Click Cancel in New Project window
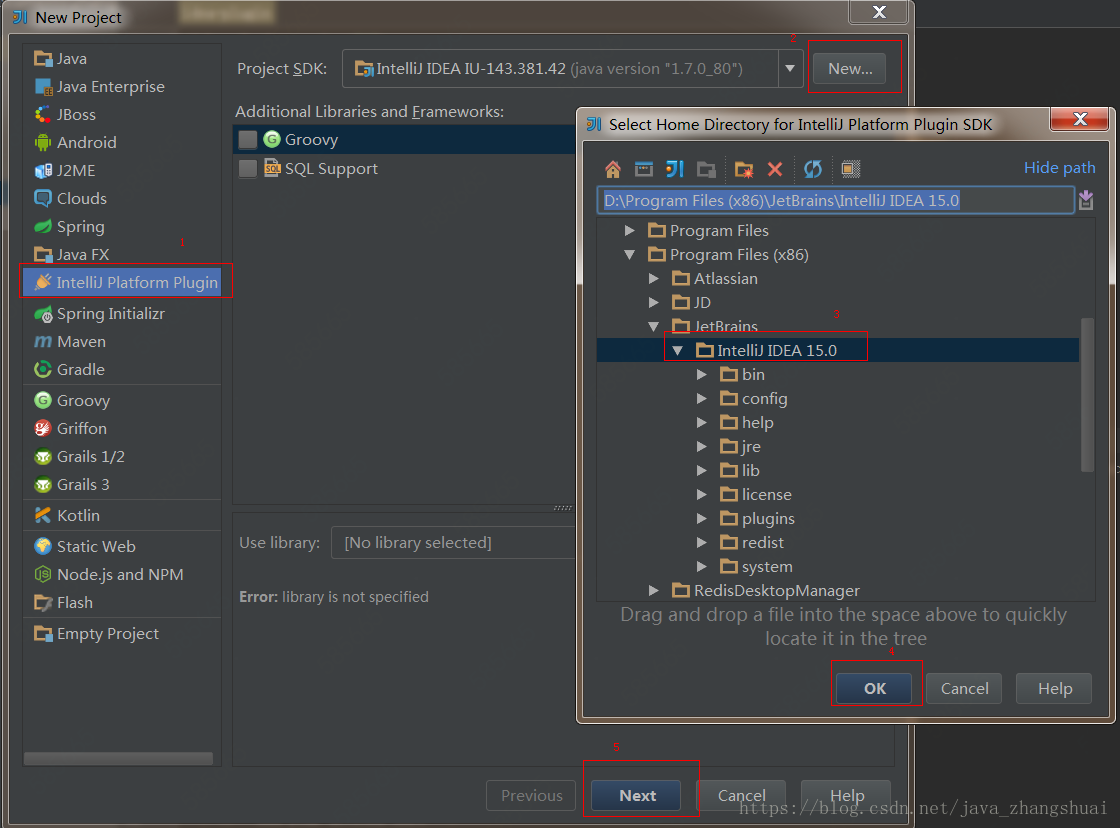1120x828 pixels. 741,796
